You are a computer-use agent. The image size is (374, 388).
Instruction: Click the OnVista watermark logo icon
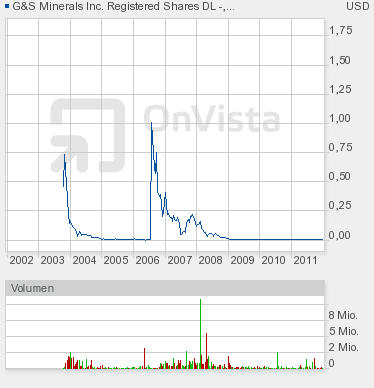pyautogui.click(x=88, y=136)
